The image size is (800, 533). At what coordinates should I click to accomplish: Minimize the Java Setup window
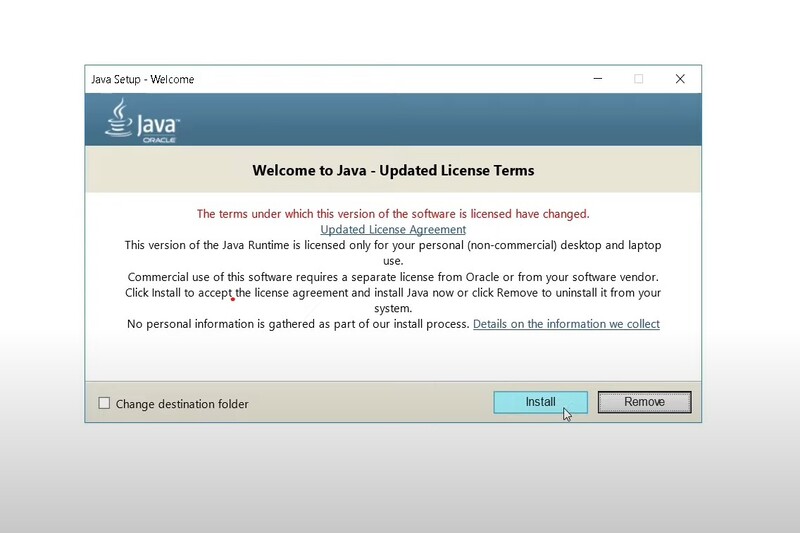(597, 79)
